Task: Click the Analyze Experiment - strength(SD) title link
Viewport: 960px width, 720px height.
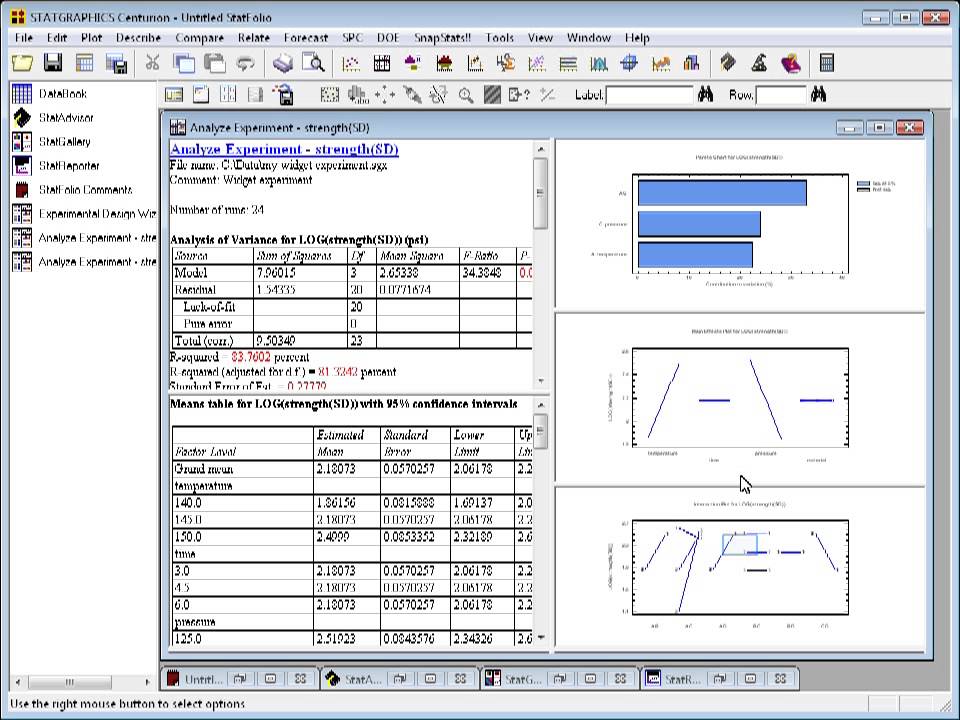Action: coord(284,149)
